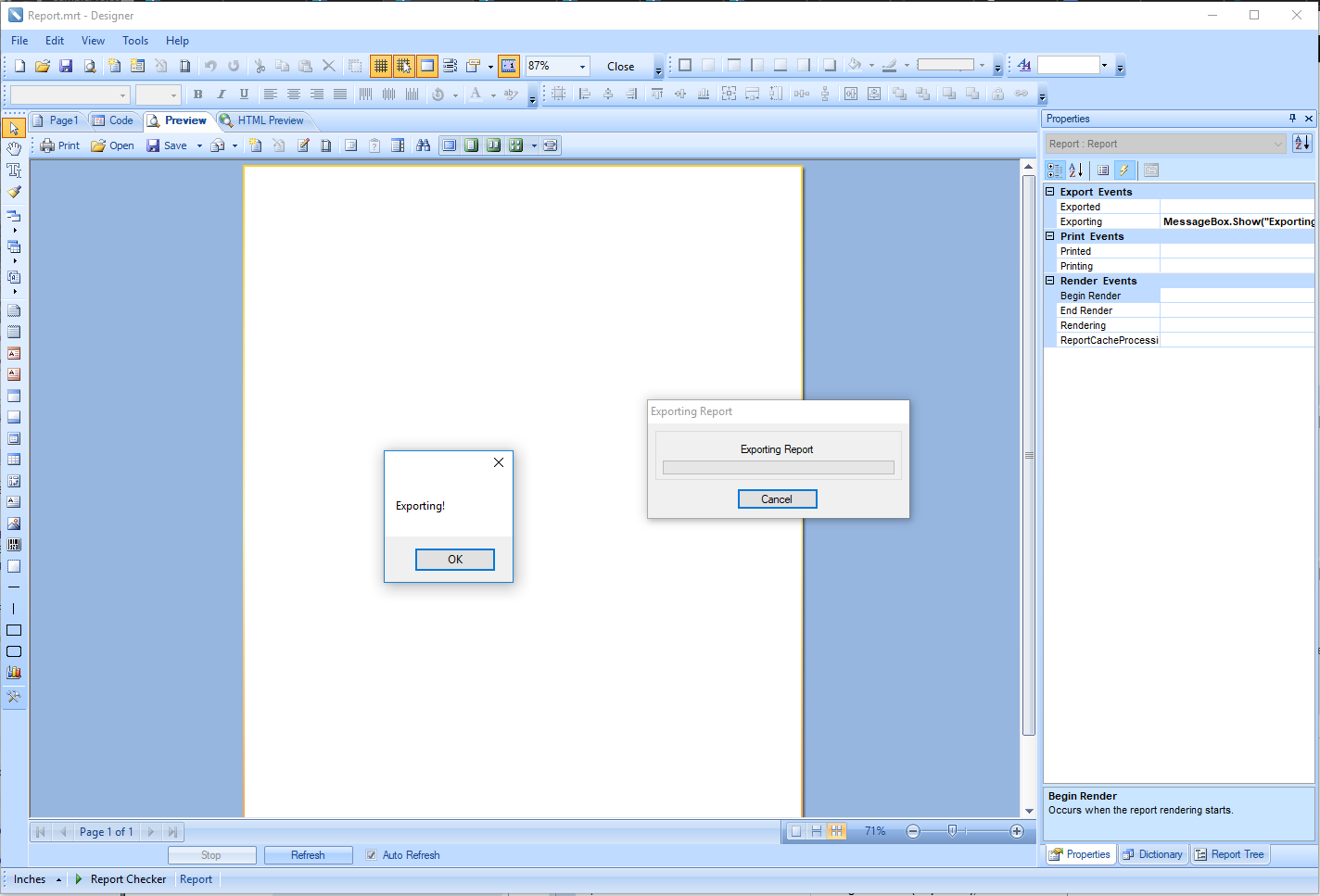1320x896 pixels.
Task: Click the Save floppy icon in main toolbar
Action: (66, 66)
